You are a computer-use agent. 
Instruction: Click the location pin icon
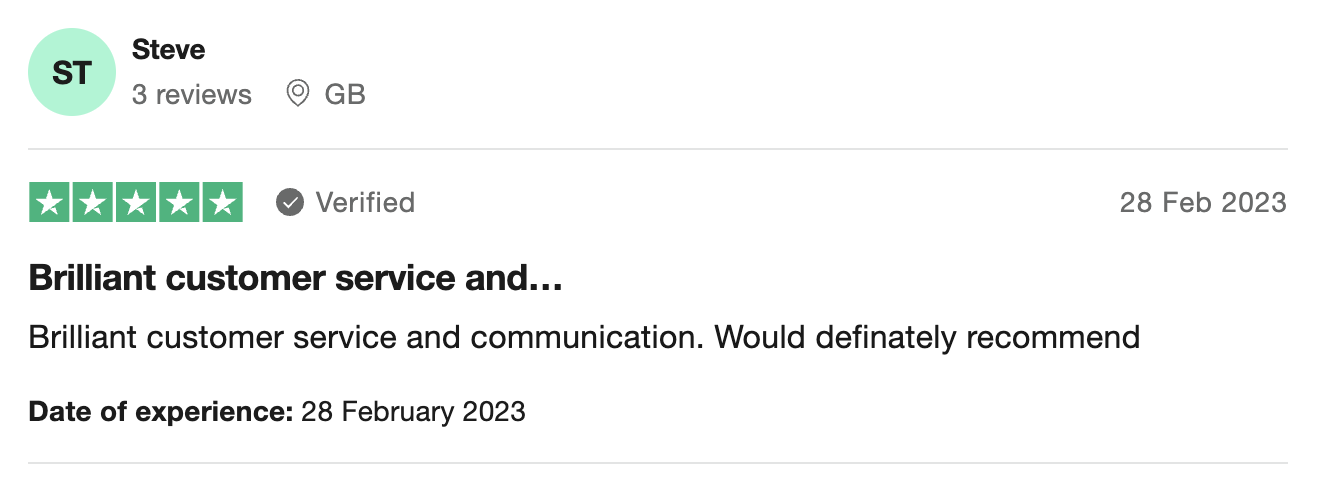[297, 94]
